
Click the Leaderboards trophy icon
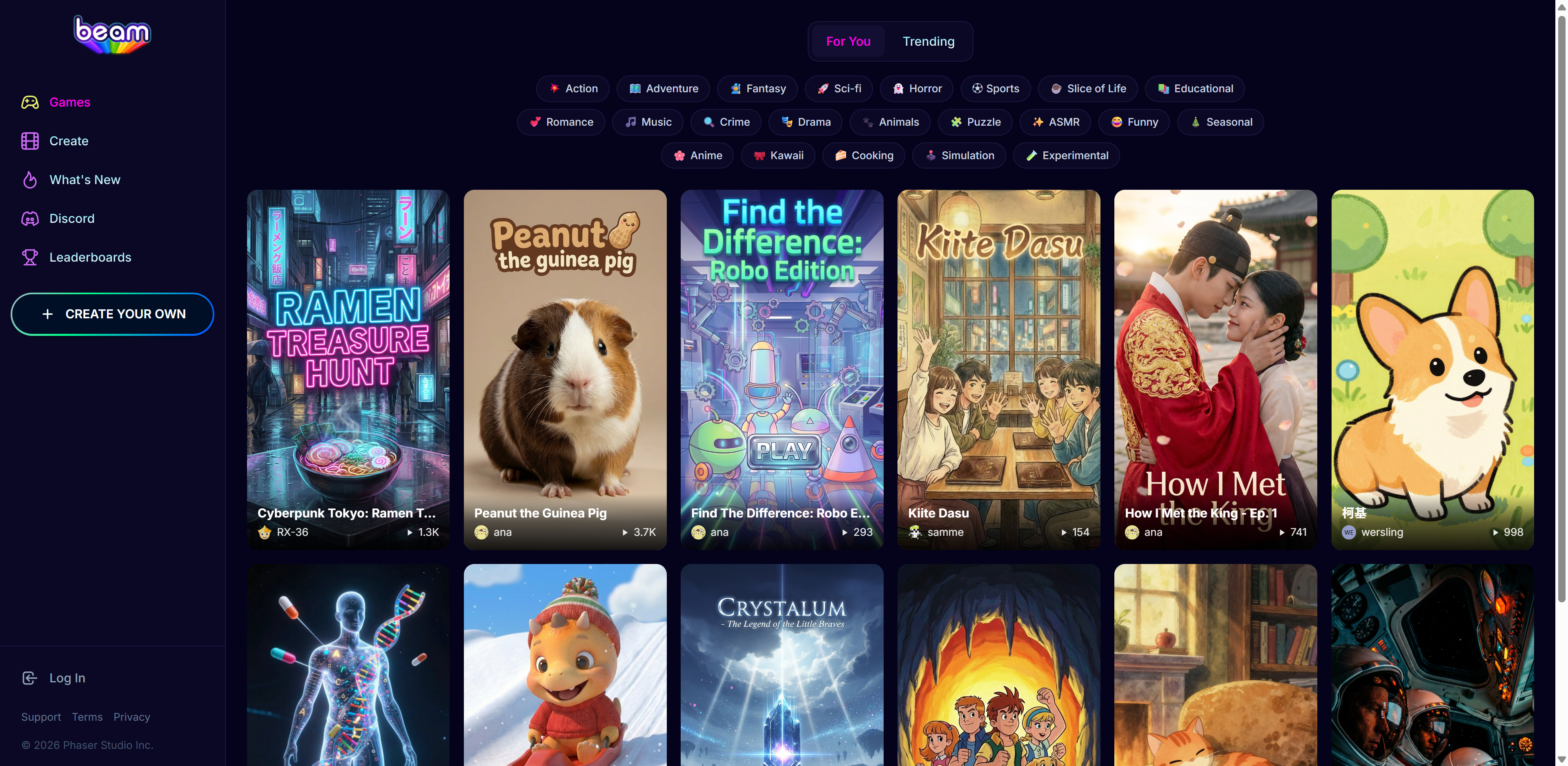(x=30, y=258)
